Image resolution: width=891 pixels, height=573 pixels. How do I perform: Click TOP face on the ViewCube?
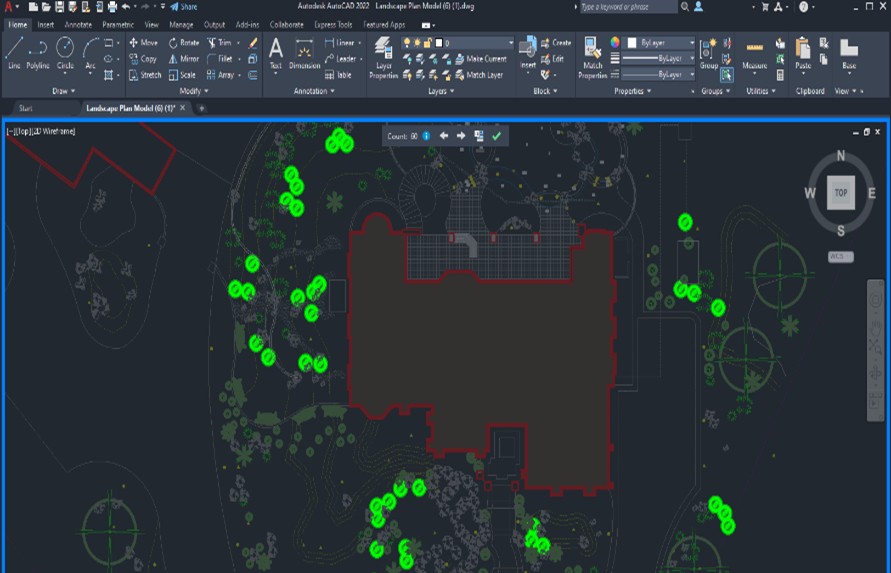point(841,193)
